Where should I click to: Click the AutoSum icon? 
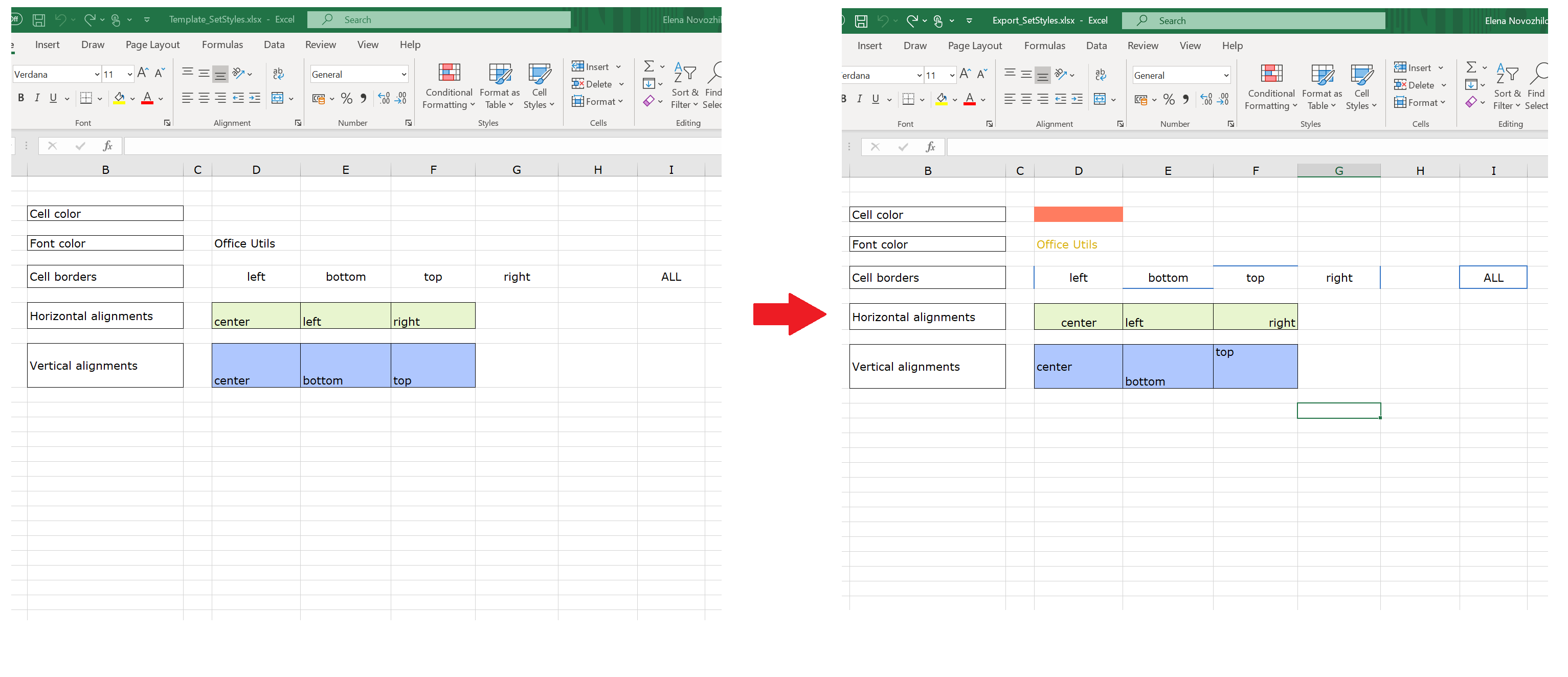pyautogui.click(x=649, y=66)
